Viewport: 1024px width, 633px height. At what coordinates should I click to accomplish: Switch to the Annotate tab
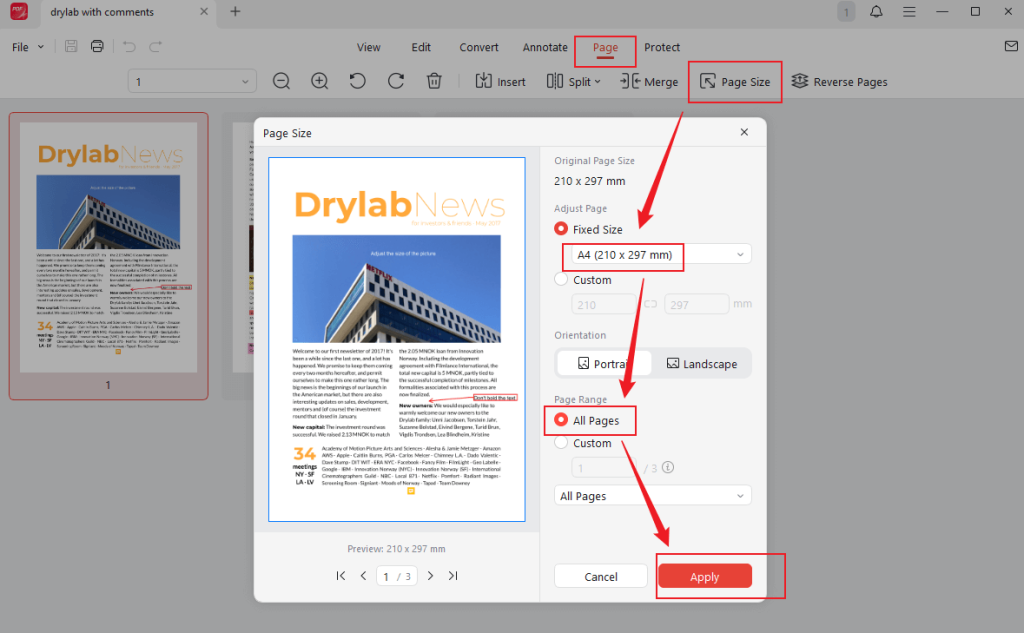coord(545,46)
